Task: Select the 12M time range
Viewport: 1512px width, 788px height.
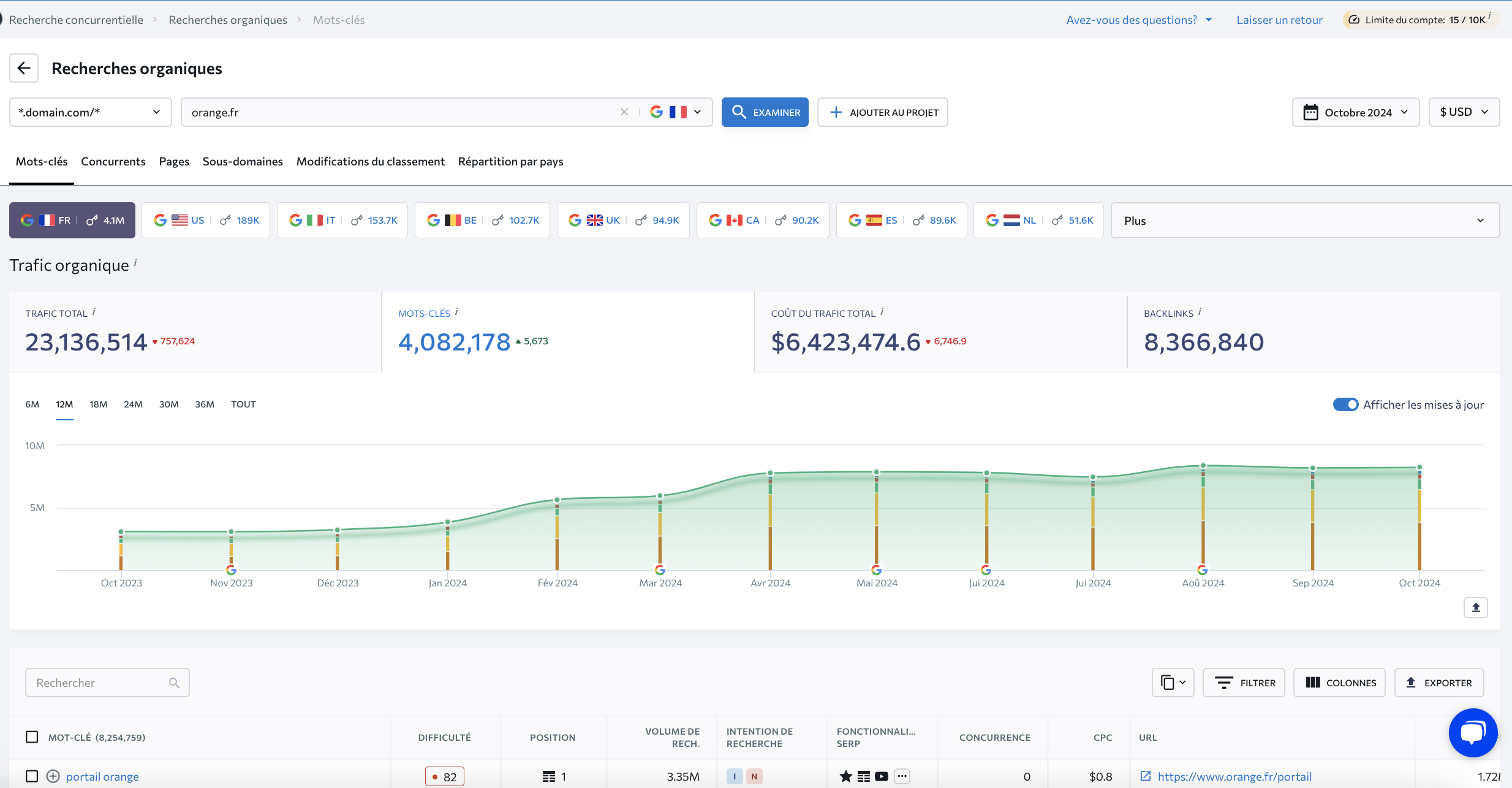Action: (x=64, y=404)
